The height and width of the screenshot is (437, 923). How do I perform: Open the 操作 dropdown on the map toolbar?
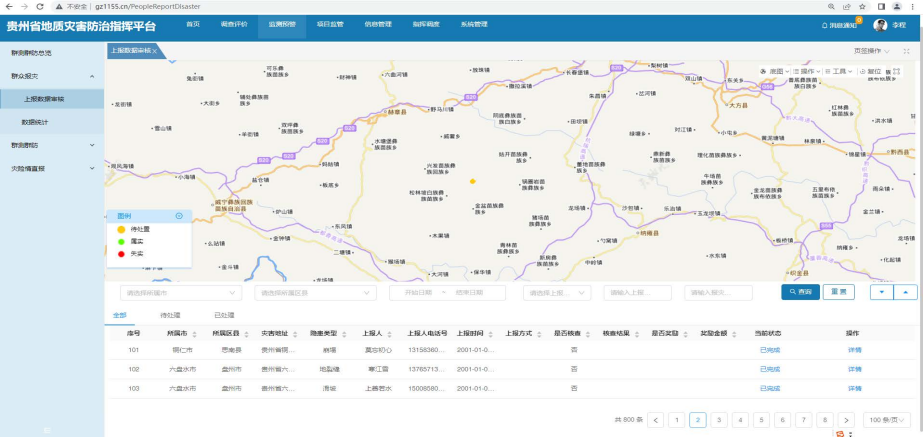tap(806, 71)
